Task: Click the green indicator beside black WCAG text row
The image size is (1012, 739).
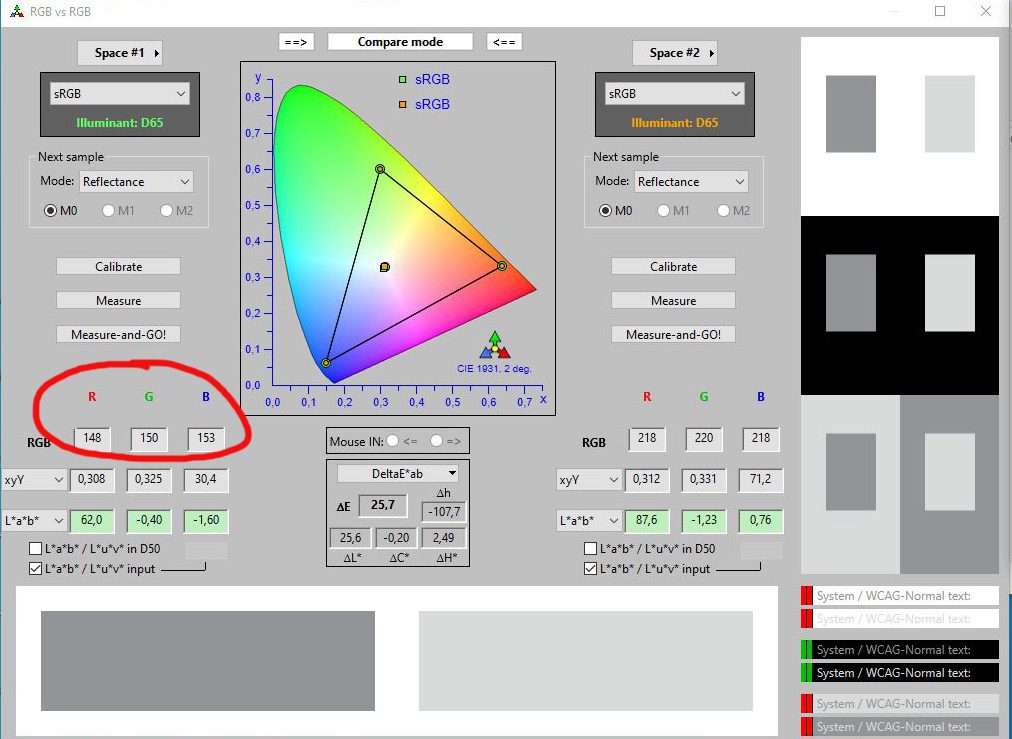Action: [806, 649]
